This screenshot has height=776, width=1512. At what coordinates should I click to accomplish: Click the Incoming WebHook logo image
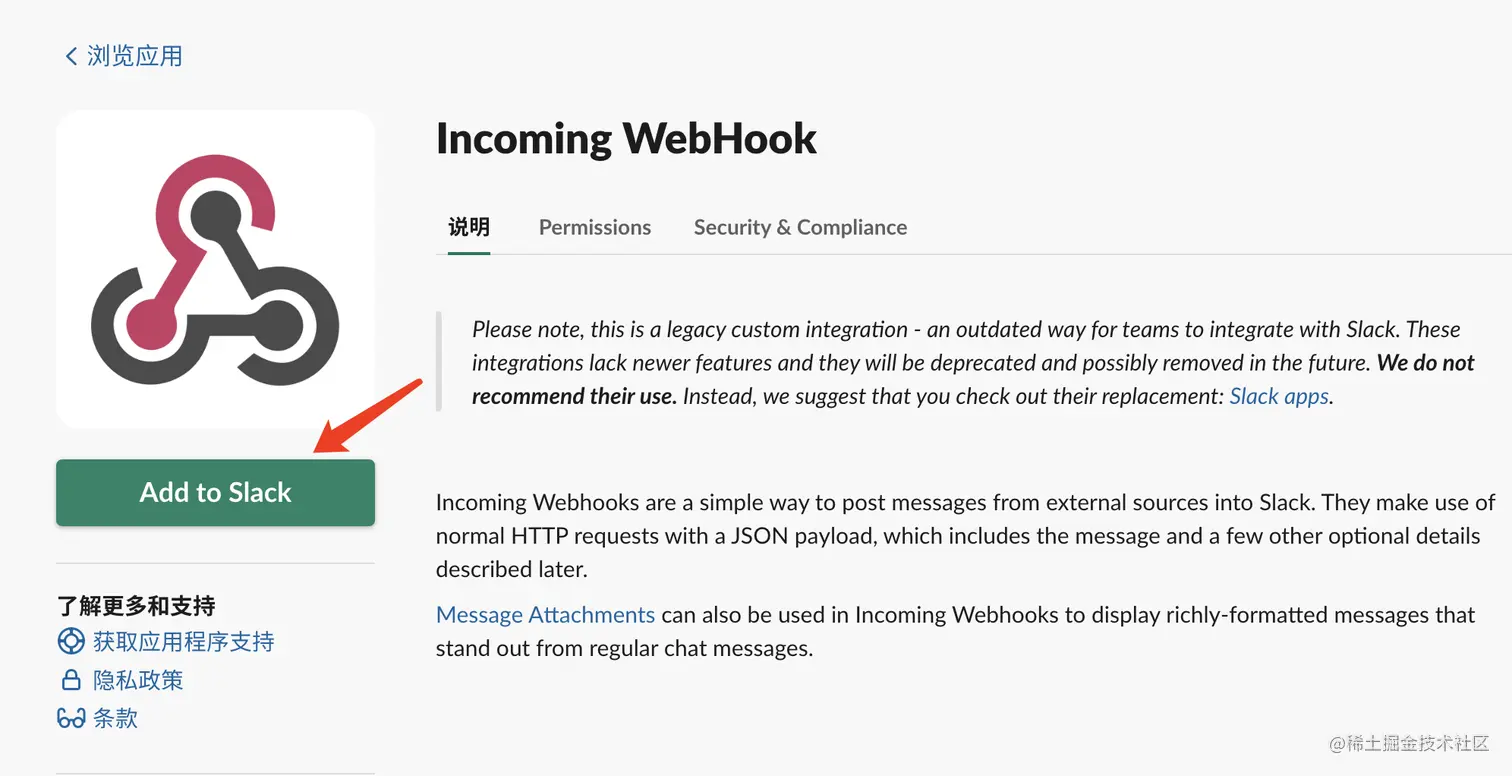[215, 269]
